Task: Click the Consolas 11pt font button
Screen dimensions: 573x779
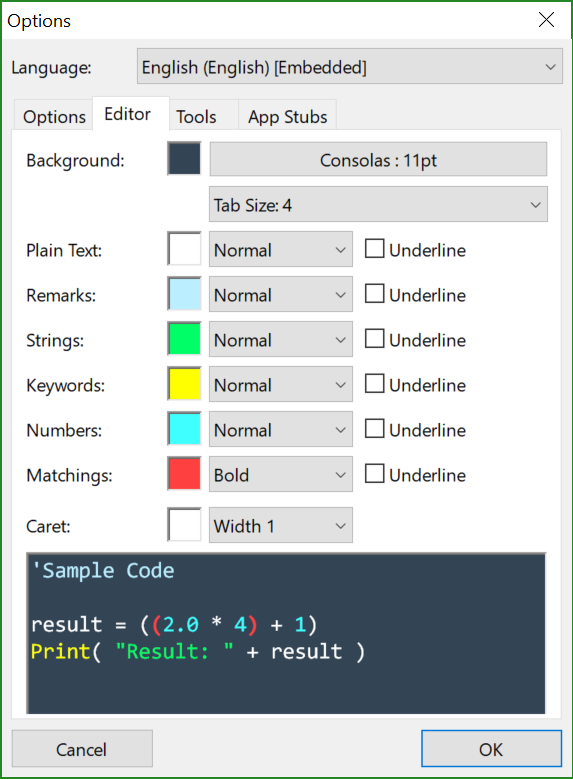Action: [378, 159]
